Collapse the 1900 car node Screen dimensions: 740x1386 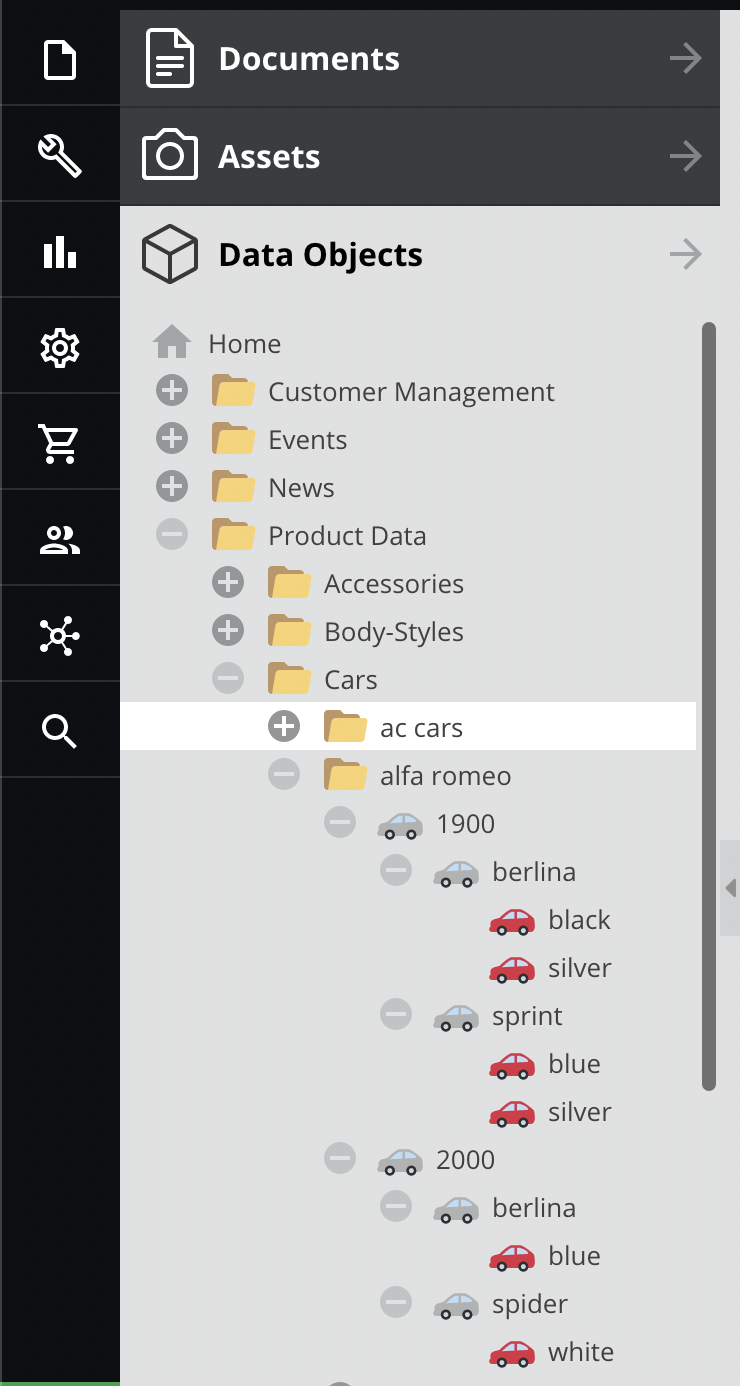(x=340, y=823)
